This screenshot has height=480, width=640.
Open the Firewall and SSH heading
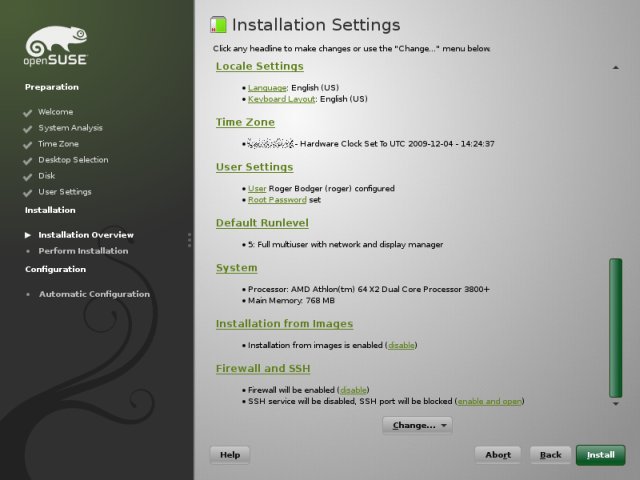point(263,369)
